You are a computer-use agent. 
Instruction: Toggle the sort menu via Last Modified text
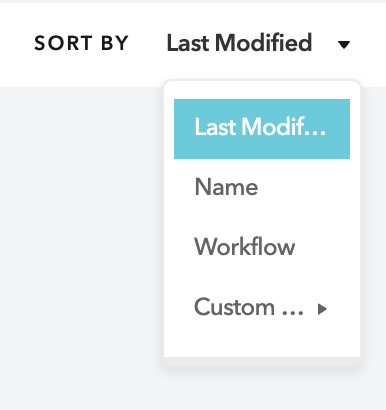239,43
